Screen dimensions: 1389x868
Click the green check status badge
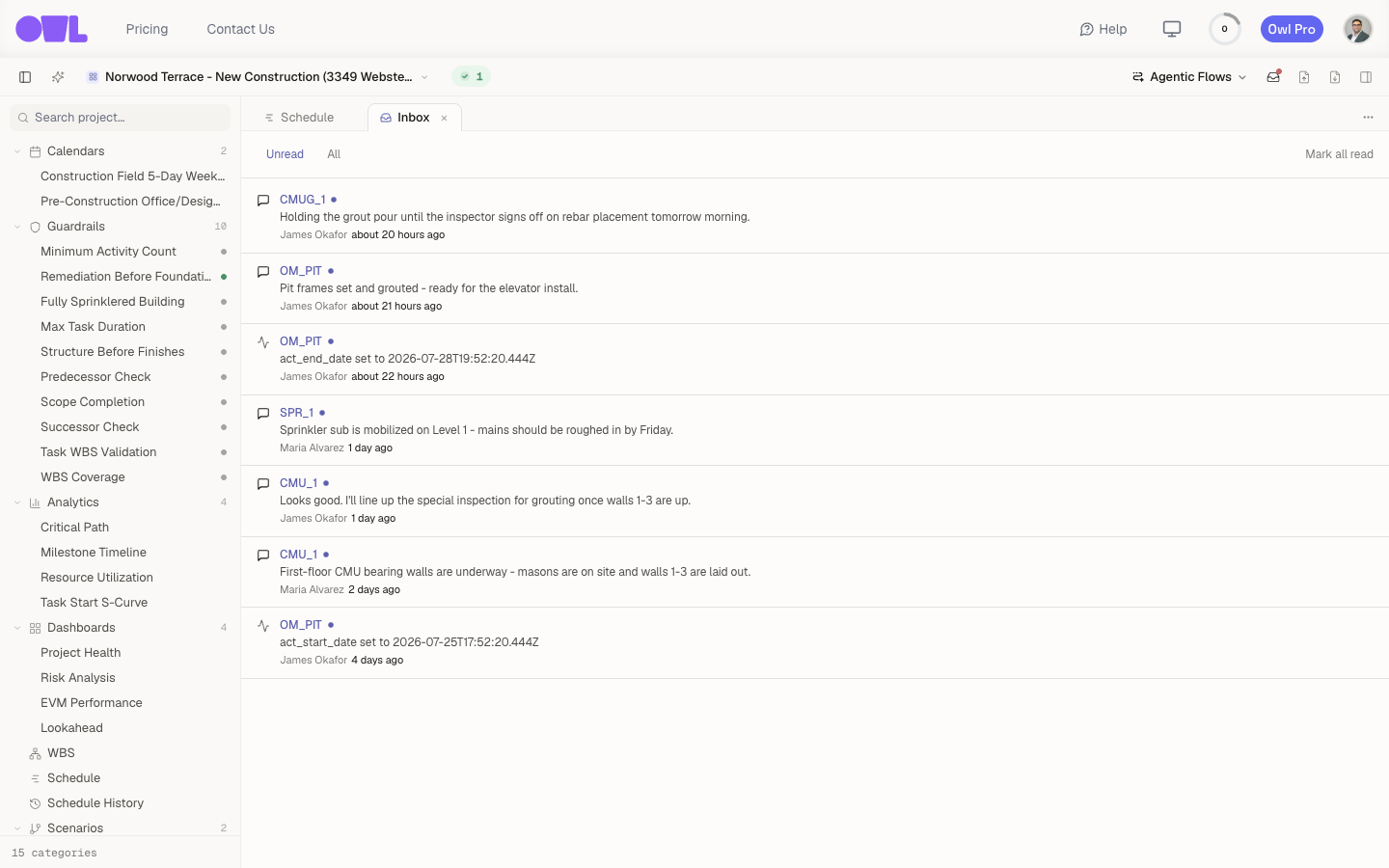(x=472, y=77)
